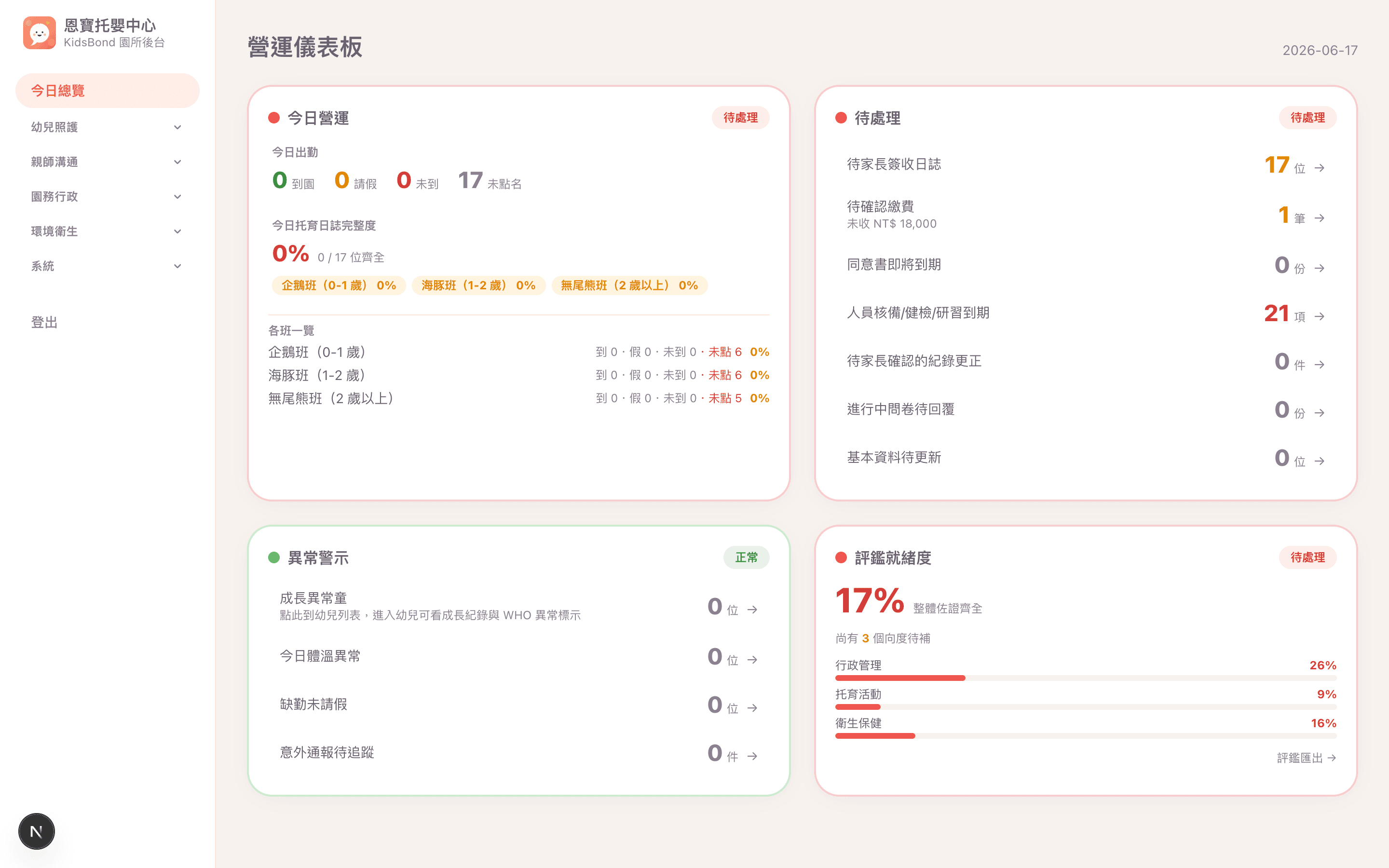The image size is (1389, 868).
Task: Expand the 環境衛生 sidebar chevron
Action: [x=177, y=231]
